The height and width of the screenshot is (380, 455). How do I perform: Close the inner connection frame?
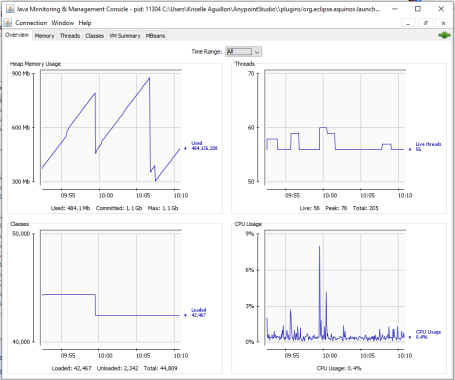click(x=443, y=23)
